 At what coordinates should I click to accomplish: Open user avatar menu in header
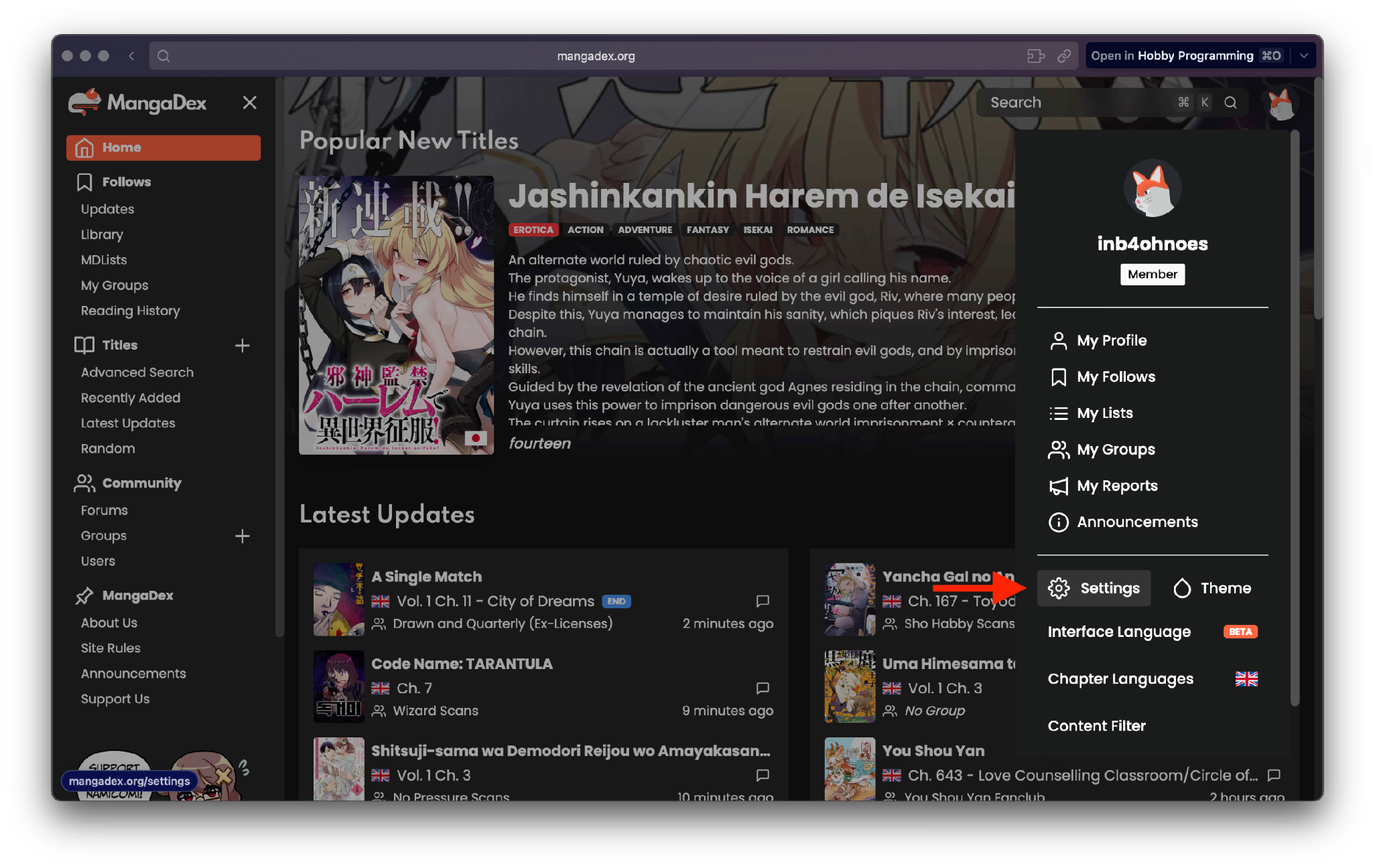1281,104
